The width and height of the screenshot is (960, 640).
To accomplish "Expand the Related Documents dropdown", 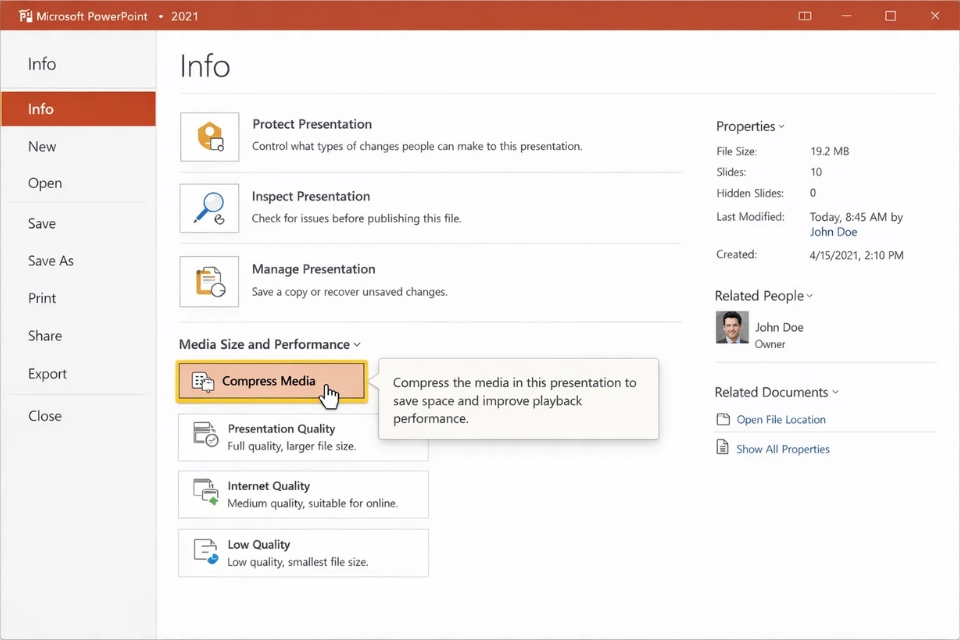I will click(776, 393).
